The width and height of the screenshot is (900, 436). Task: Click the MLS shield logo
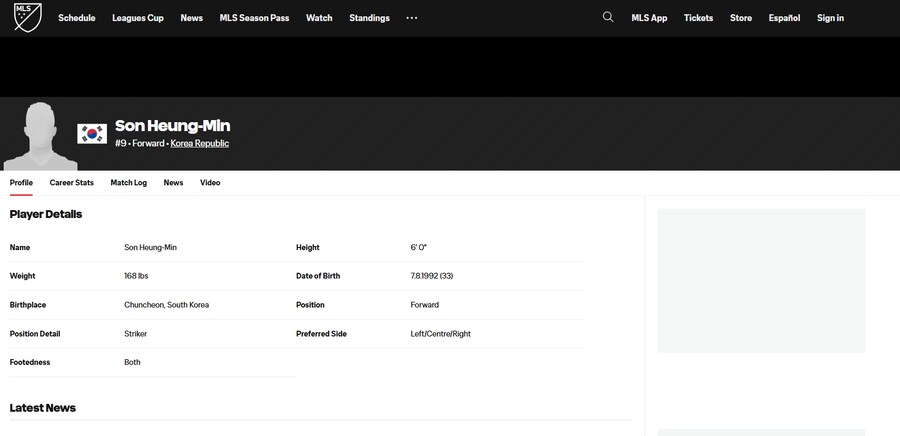pos(28,17)
